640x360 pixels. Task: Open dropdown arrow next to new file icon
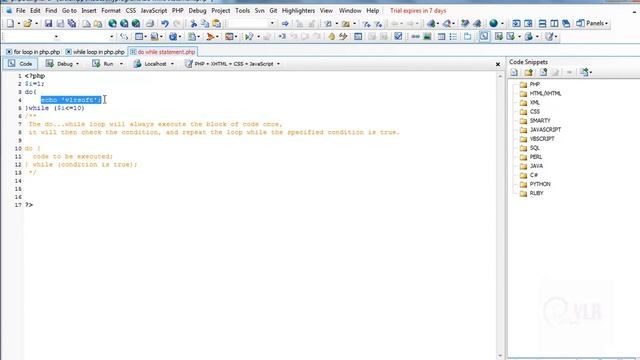tap(19, 24)
